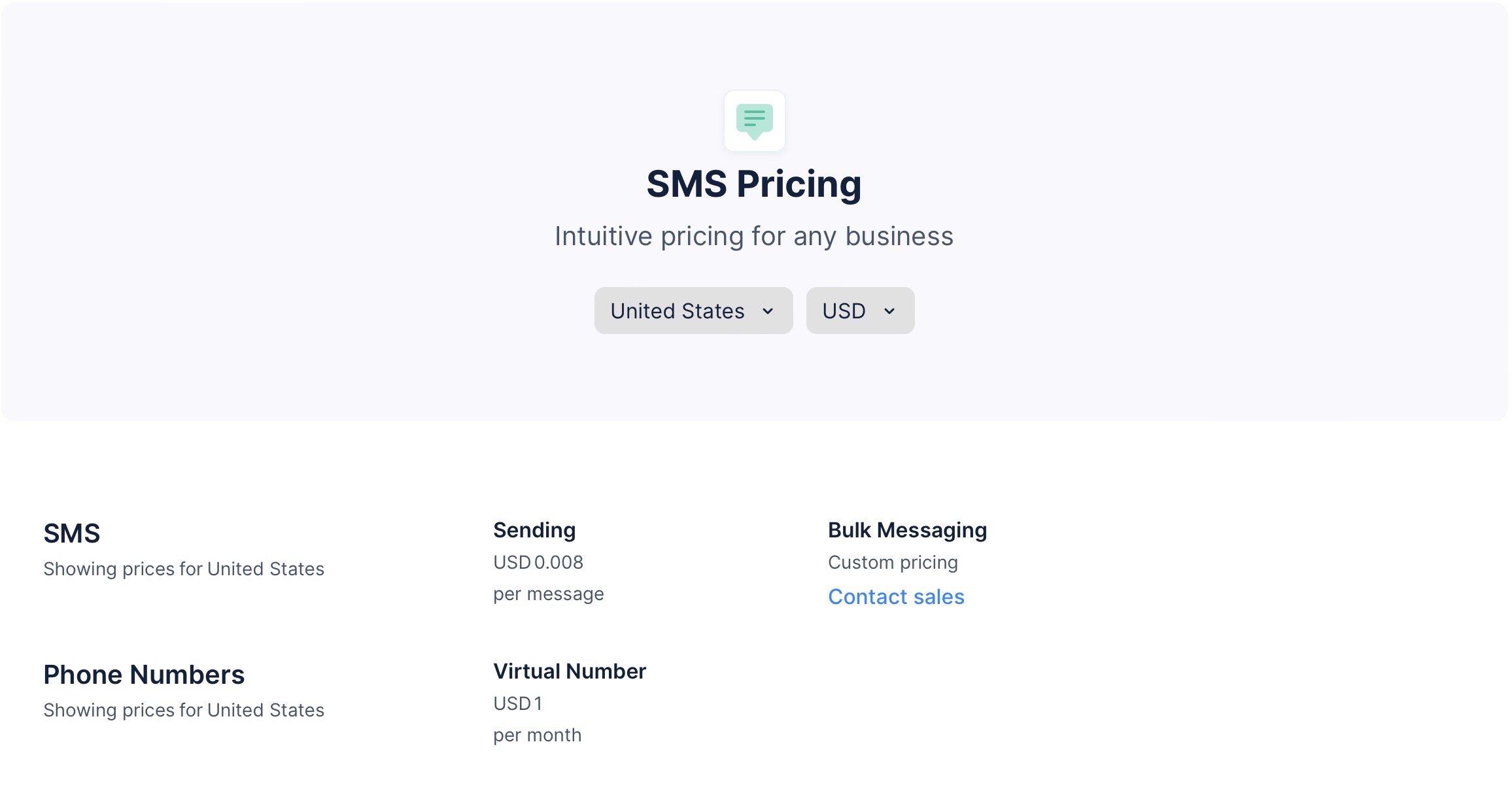Click the chat bubble logo above SMS Pricing
The height and width of the screenshot is (808, 1512).
753,121
